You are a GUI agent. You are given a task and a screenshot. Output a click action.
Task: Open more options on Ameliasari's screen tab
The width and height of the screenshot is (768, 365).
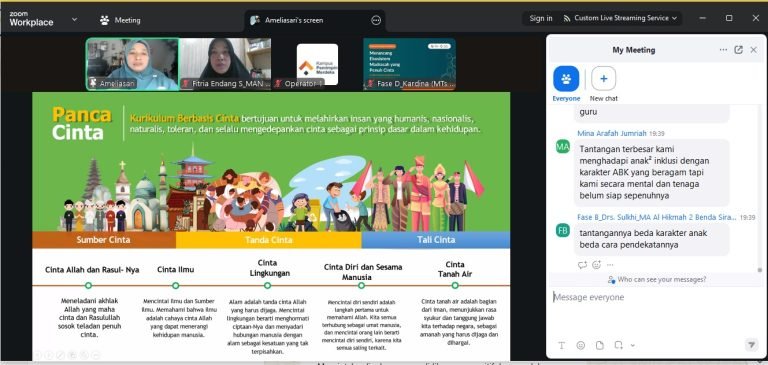(376, 20)
